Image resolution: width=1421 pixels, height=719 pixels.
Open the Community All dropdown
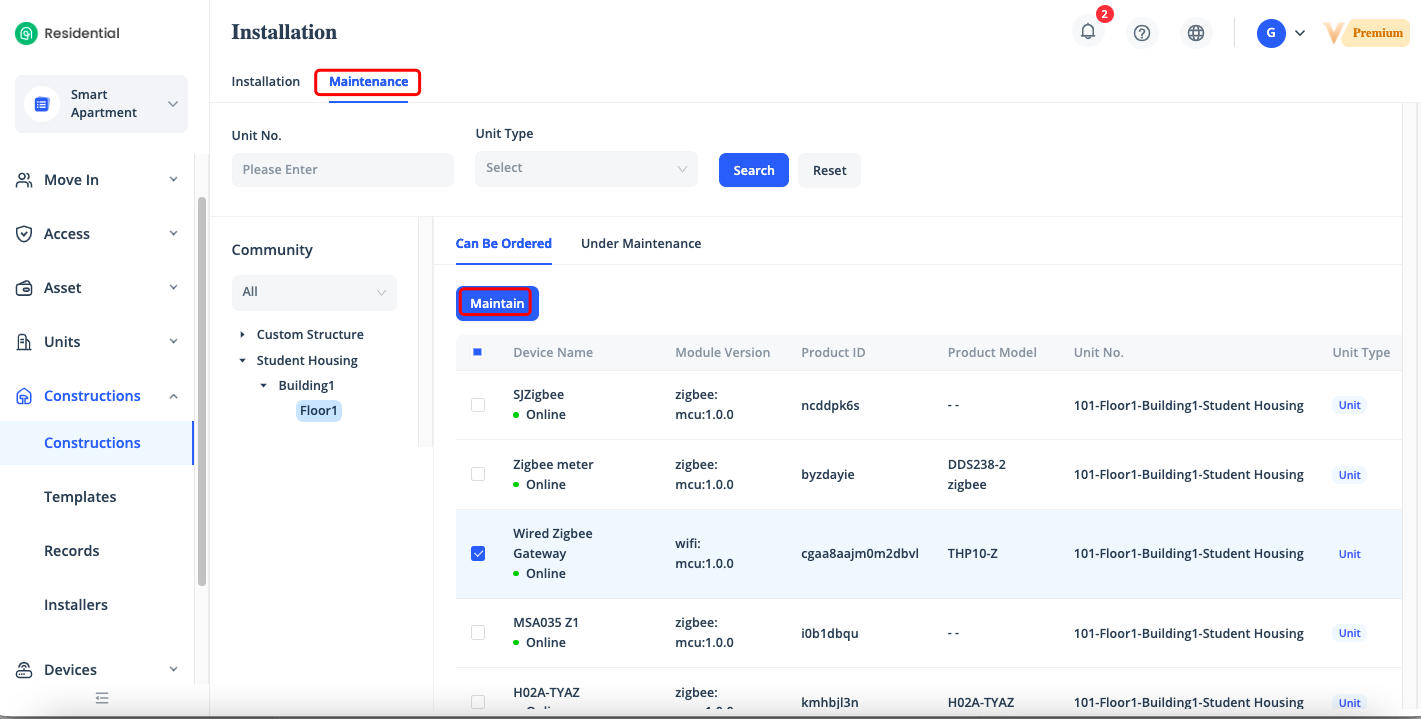pos(314,292)
